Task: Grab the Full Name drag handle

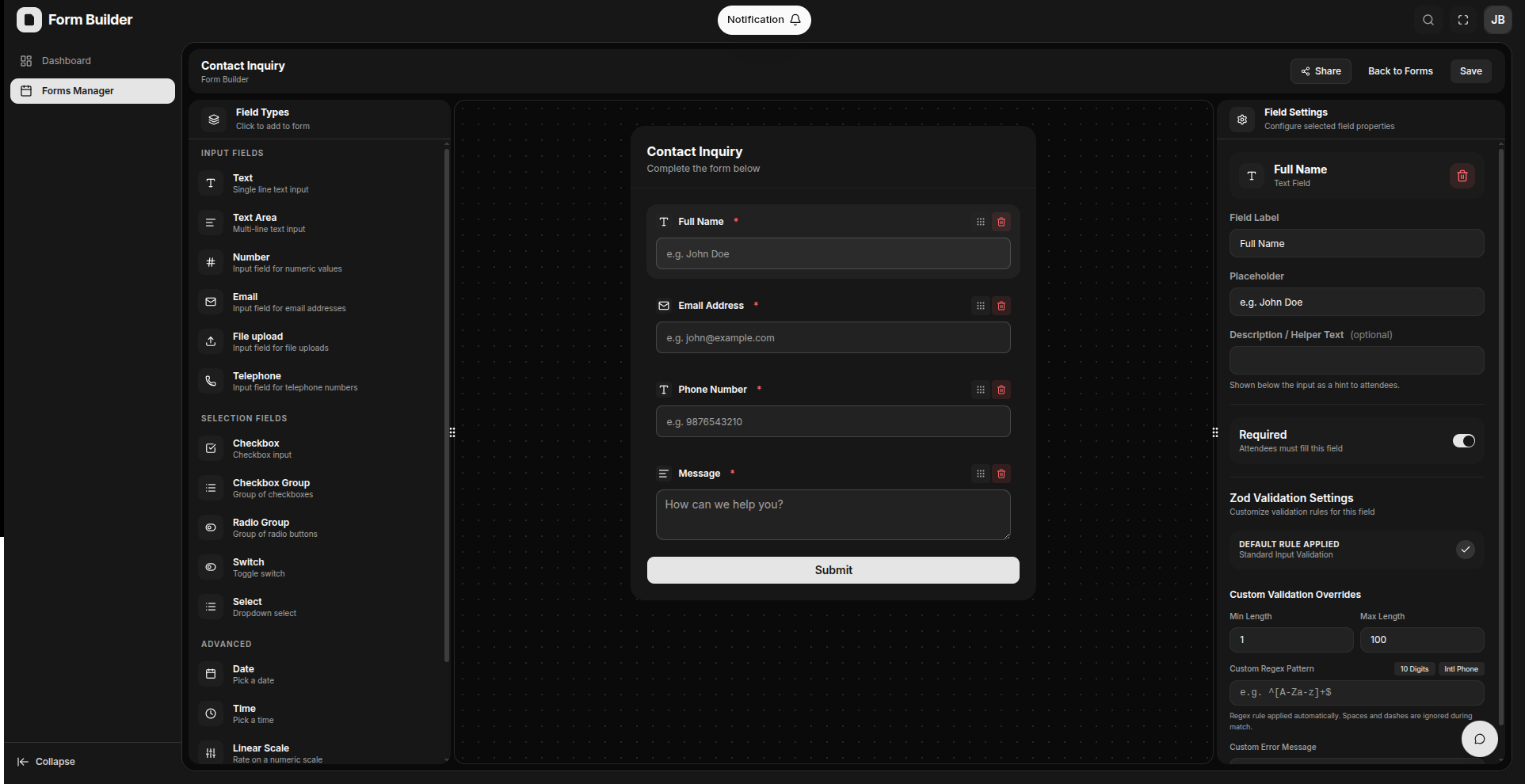Action: [981, 222]
